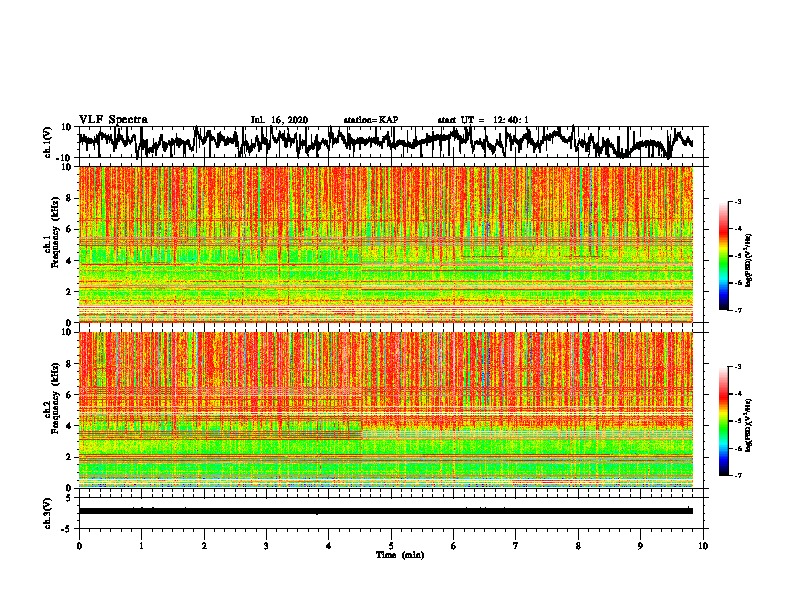Click time axis tick label "7"
This screenshot has height=612, width=792.
point(516,546)
